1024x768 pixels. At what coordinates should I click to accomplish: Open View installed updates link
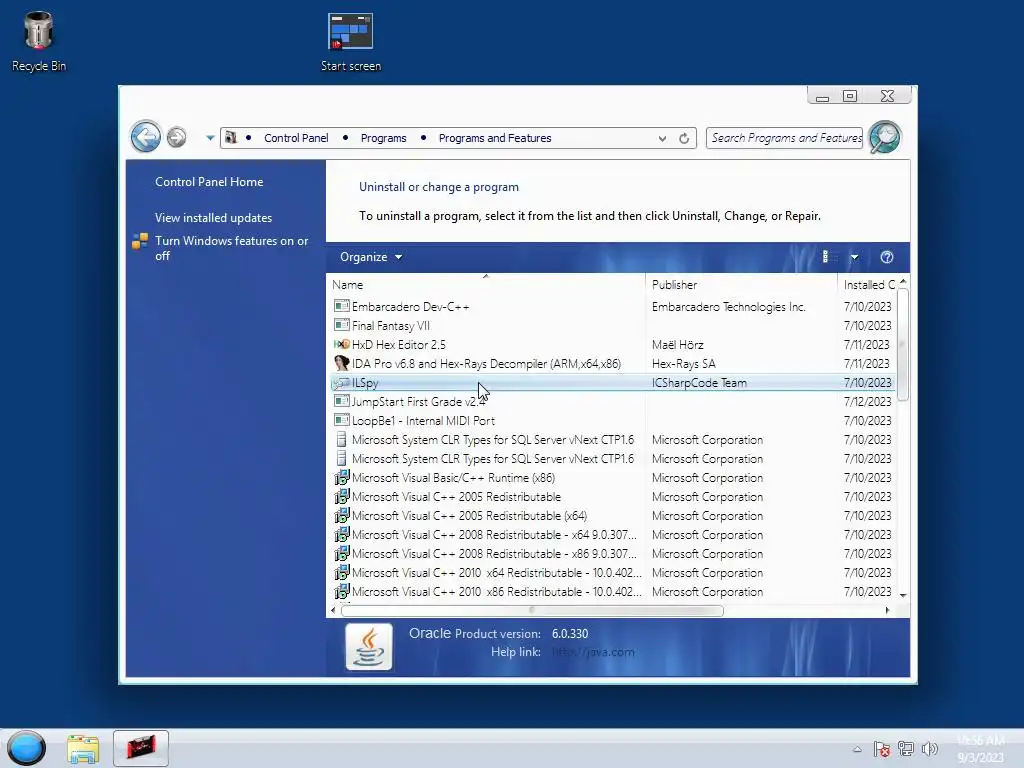[213, 217]
